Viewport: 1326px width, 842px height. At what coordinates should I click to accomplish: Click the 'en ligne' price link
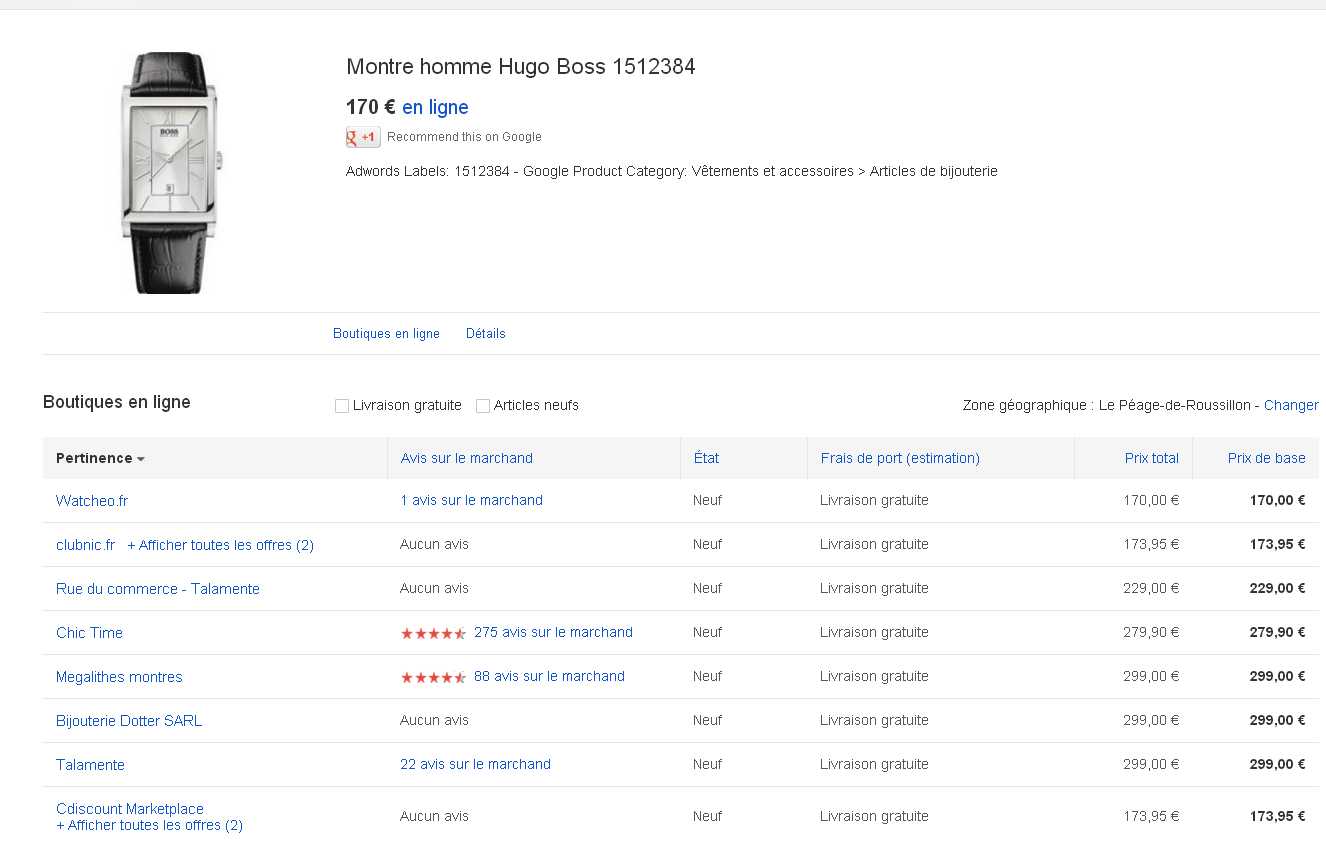click(x=435, y=107)
